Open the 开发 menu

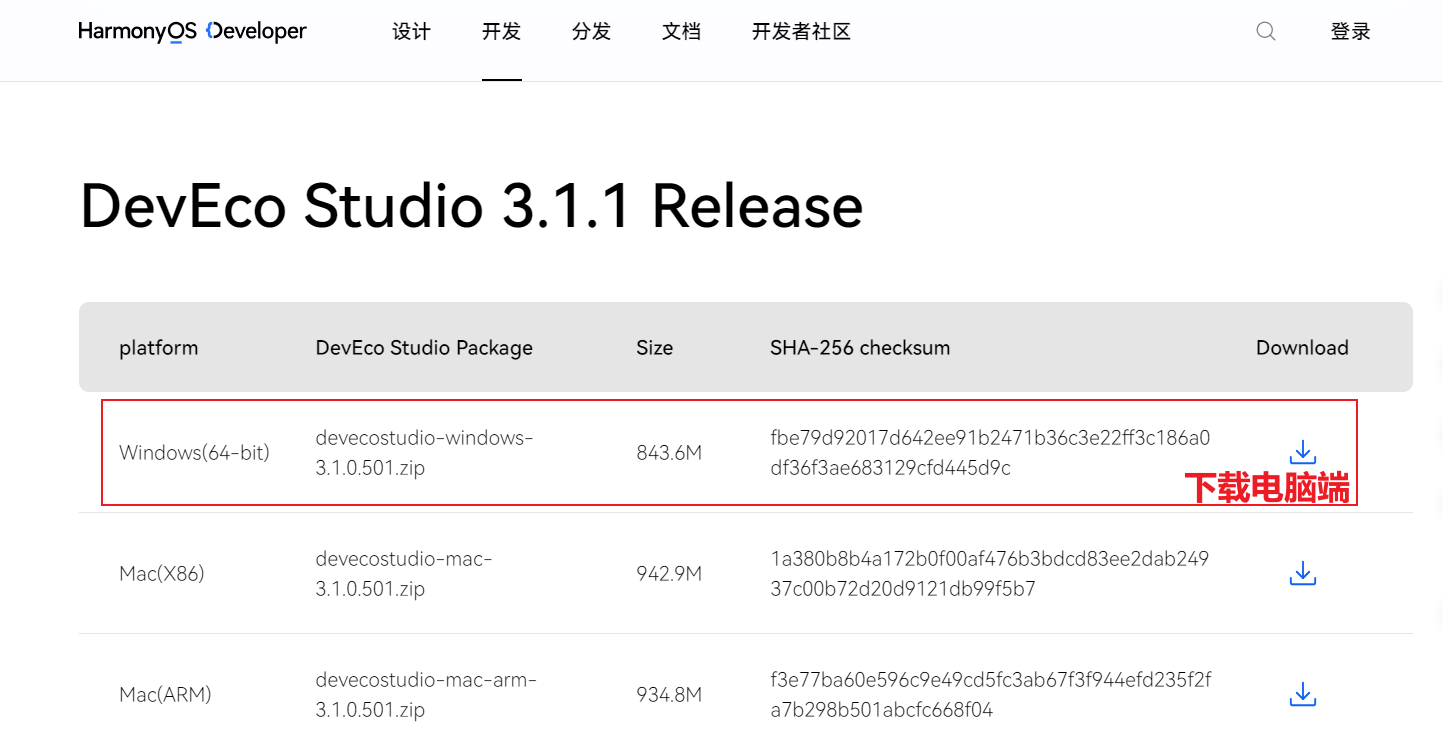(x=501, y=32)
